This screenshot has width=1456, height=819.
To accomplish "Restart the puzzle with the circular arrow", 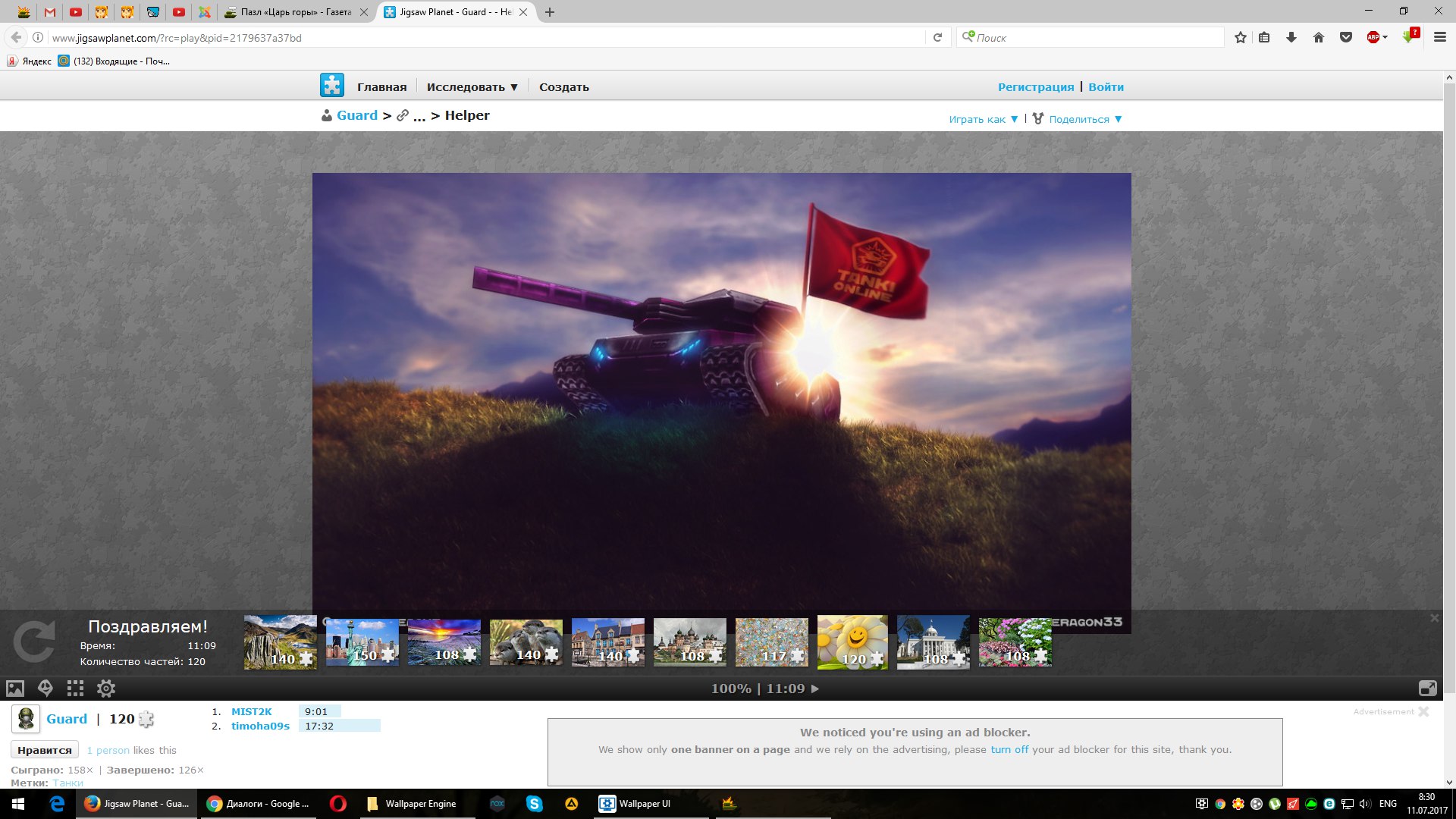I will click(34, 642).
